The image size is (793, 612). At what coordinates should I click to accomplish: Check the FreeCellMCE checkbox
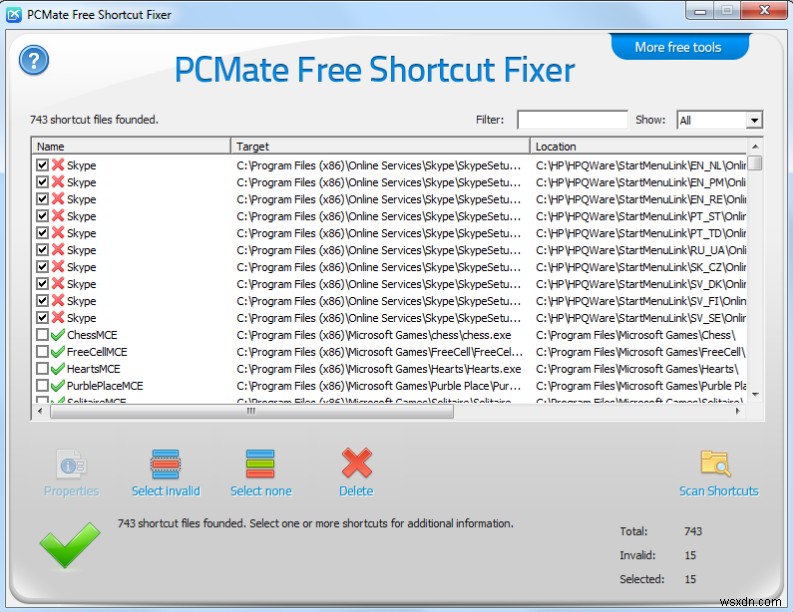point(42,352)
